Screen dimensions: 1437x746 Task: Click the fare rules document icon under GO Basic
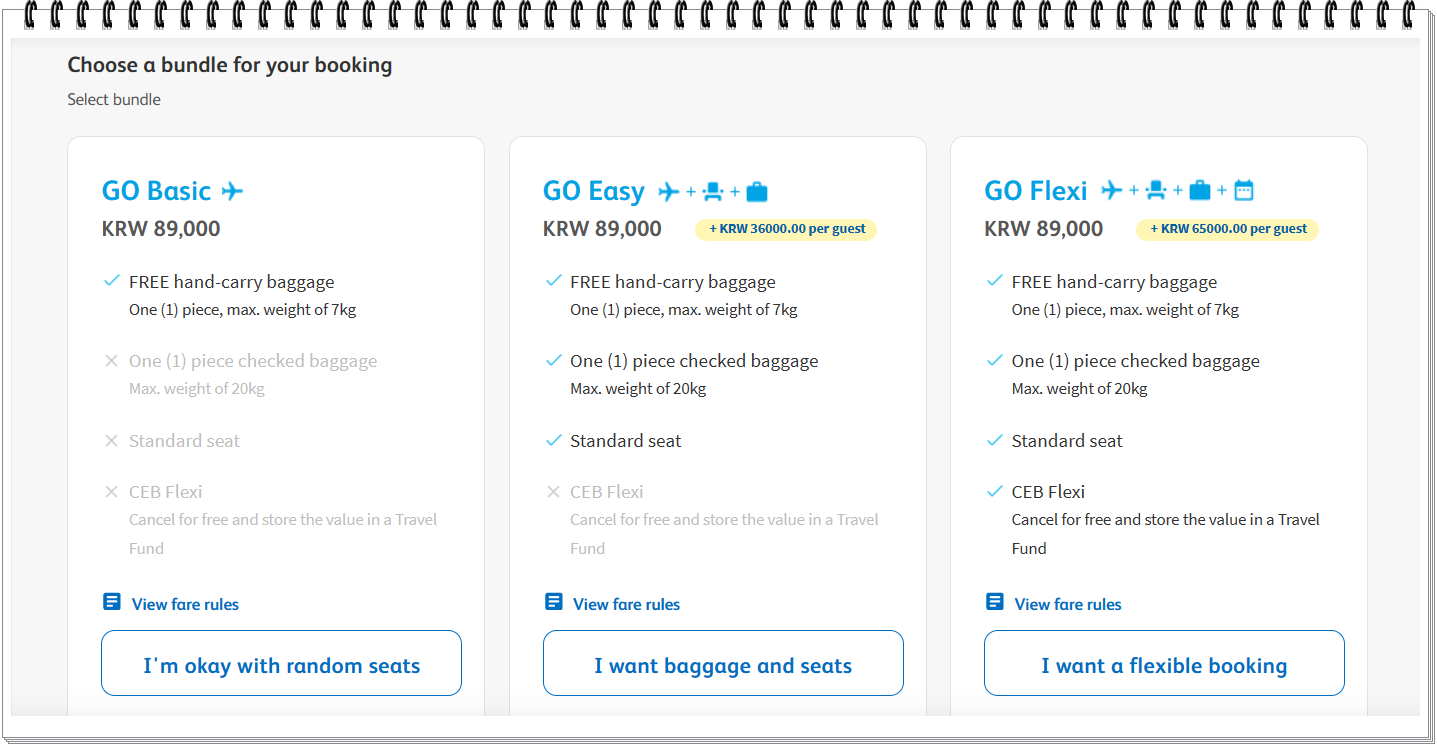pyautogui.click(x=112, y=602)
